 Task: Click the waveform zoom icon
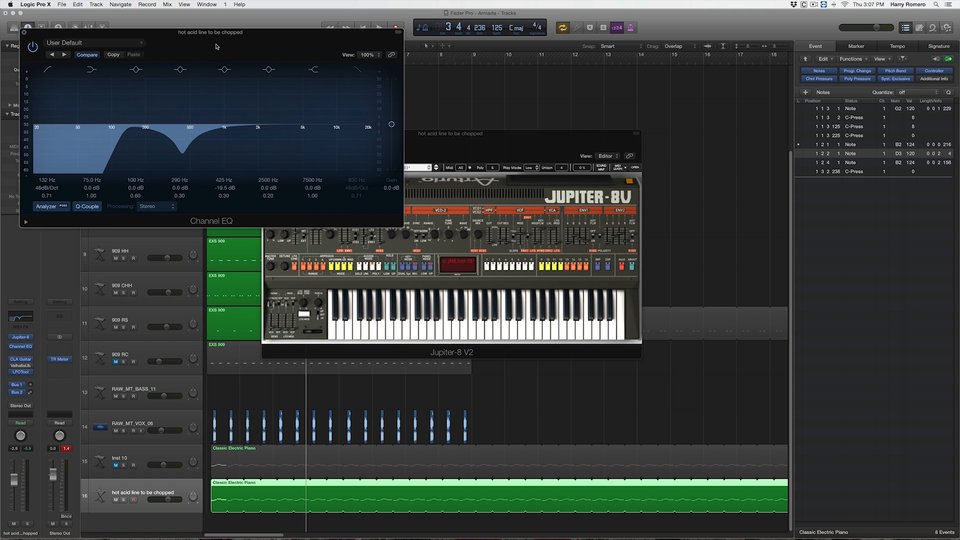pos(707,46)
